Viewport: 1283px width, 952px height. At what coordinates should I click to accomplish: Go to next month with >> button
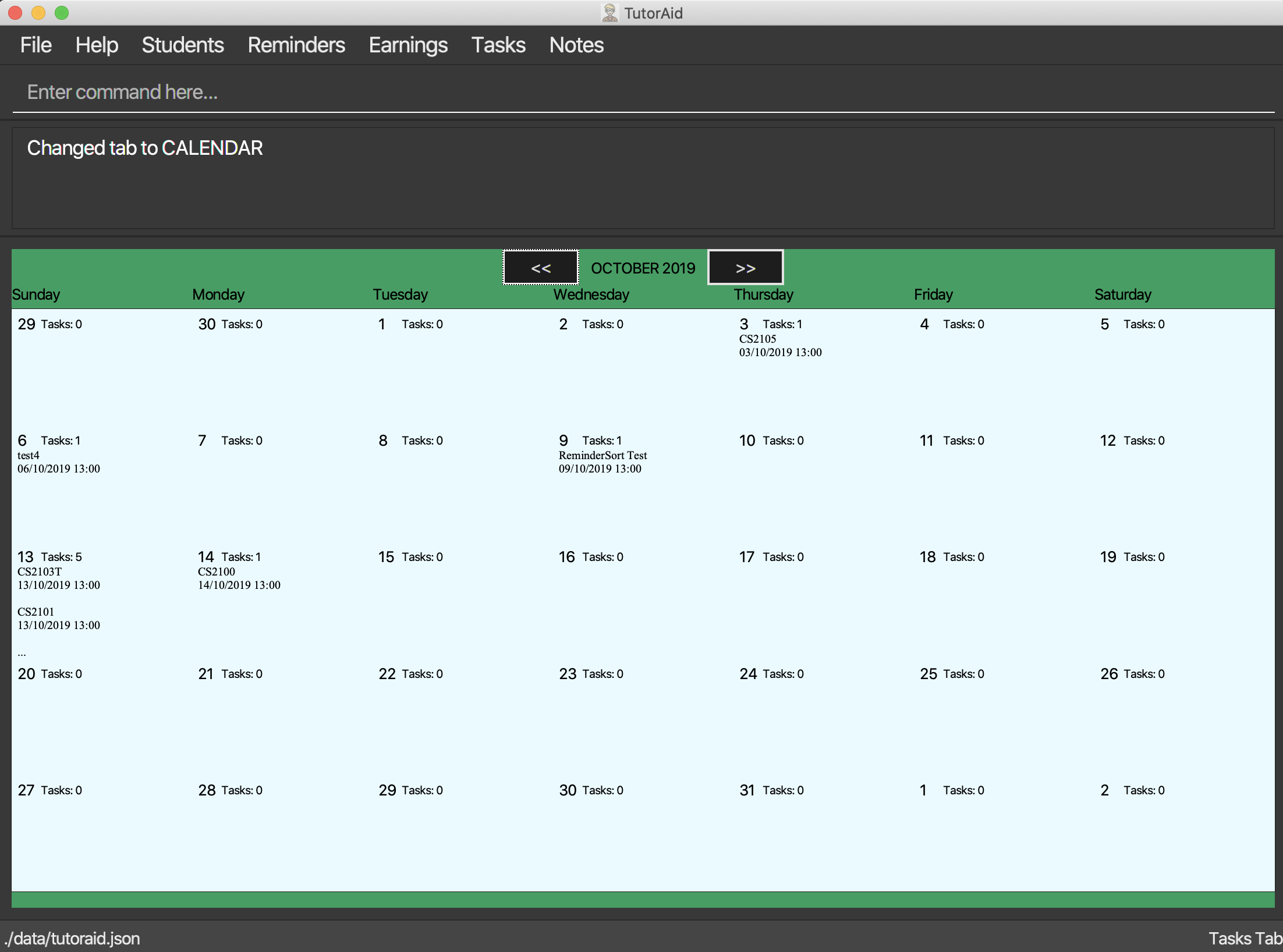coord(745,268)
